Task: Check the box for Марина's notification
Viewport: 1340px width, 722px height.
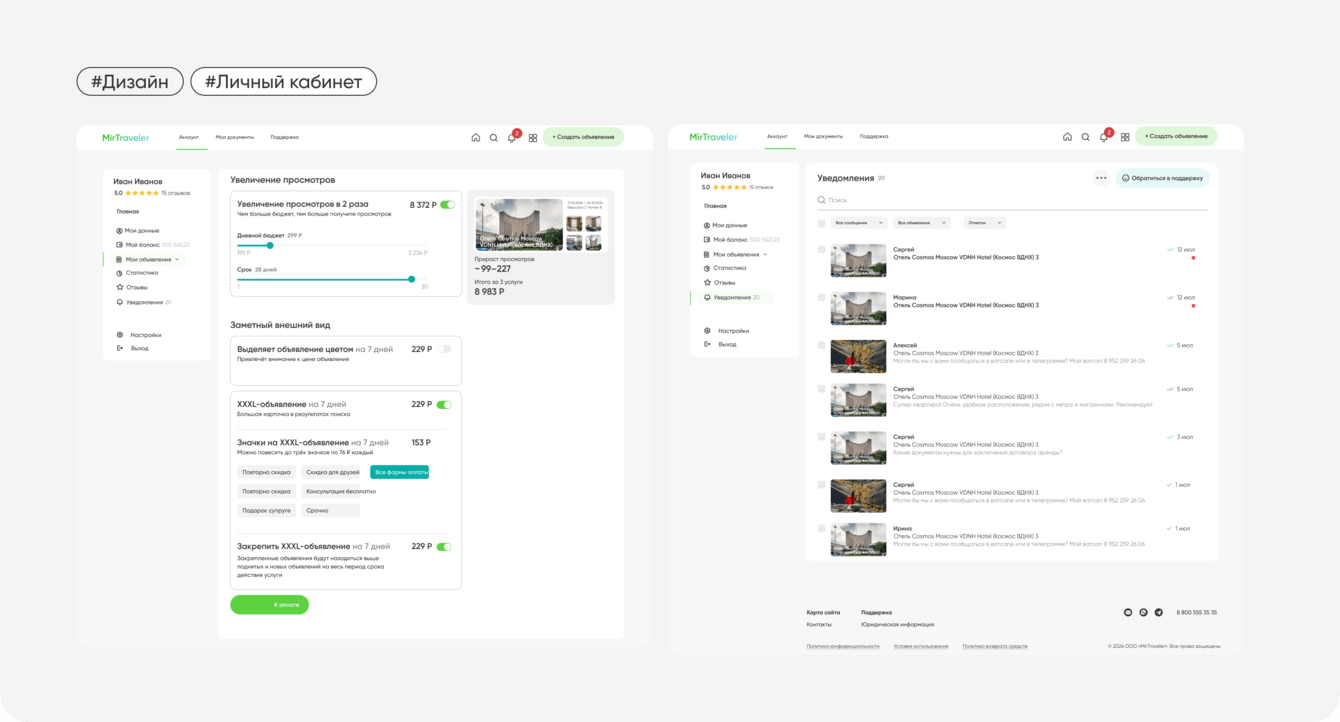Action: (822, 298)
